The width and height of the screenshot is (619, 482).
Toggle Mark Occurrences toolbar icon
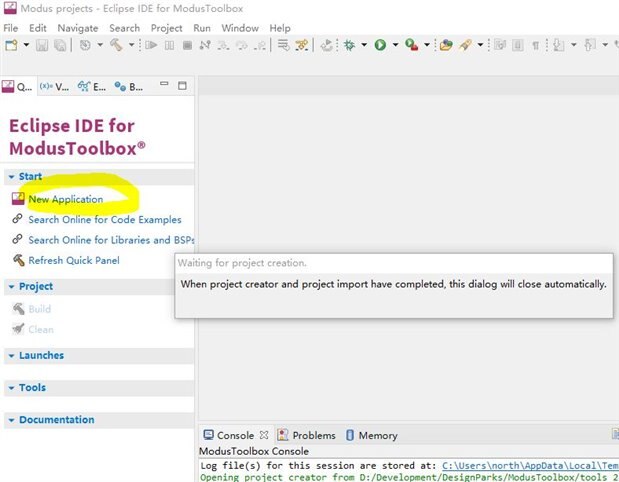pos(500,45)
